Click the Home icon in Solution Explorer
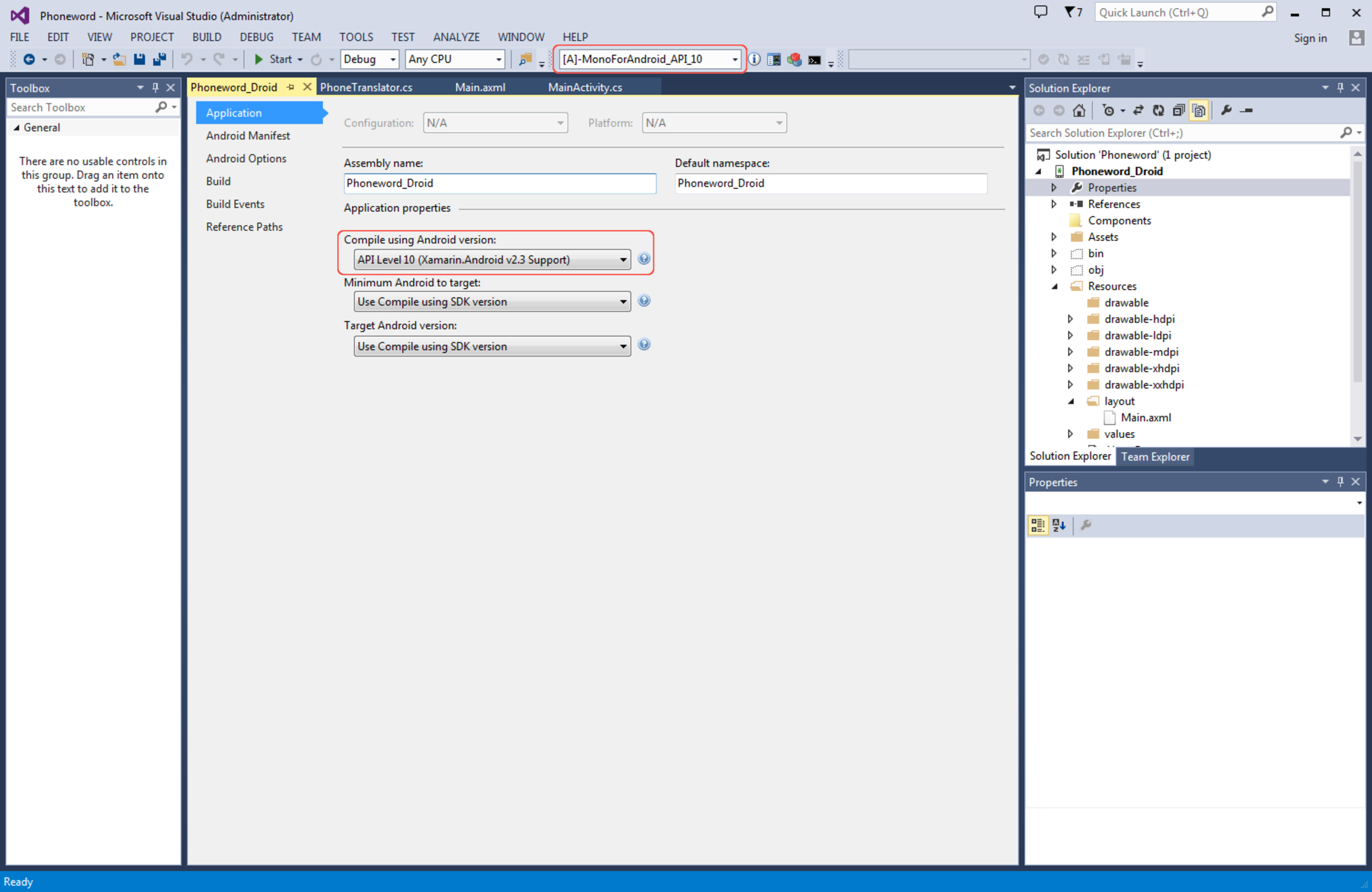The image size is (1372, 892). point(1079,110)
